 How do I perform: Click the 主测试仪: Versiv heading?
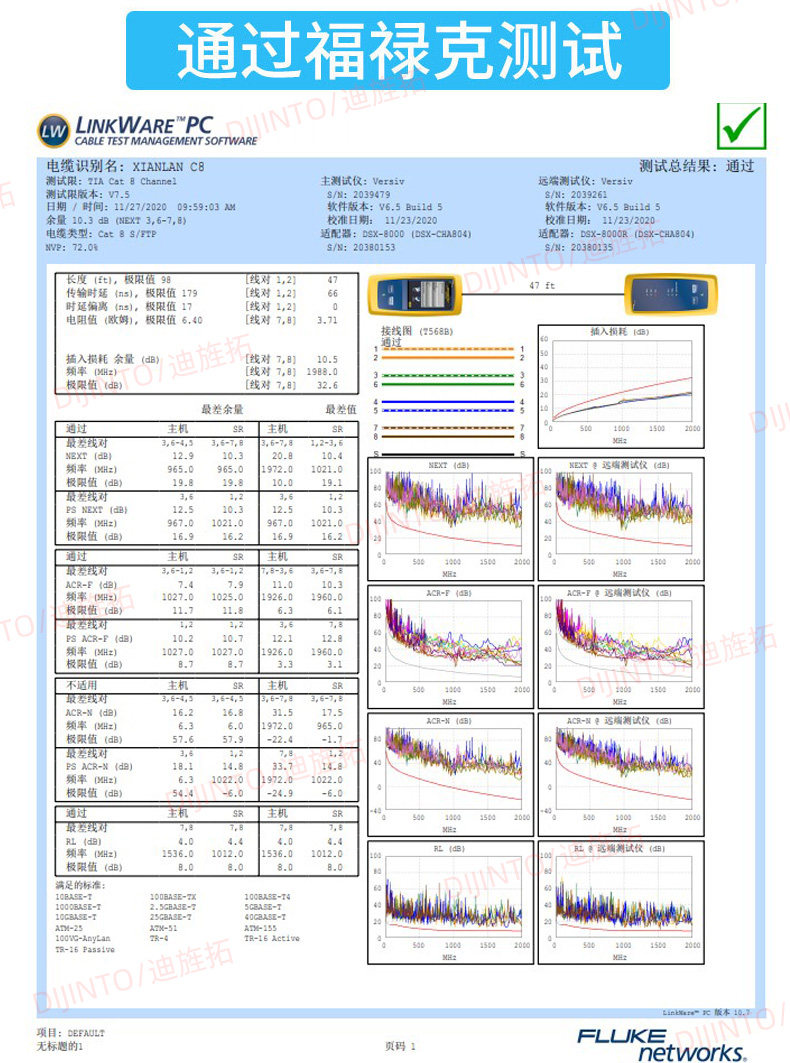pos(362,181)
